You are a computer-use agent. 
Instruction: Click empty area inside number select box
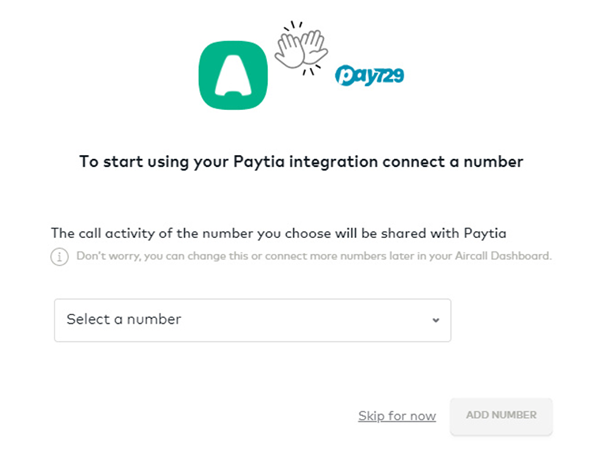tap(302, 320)
